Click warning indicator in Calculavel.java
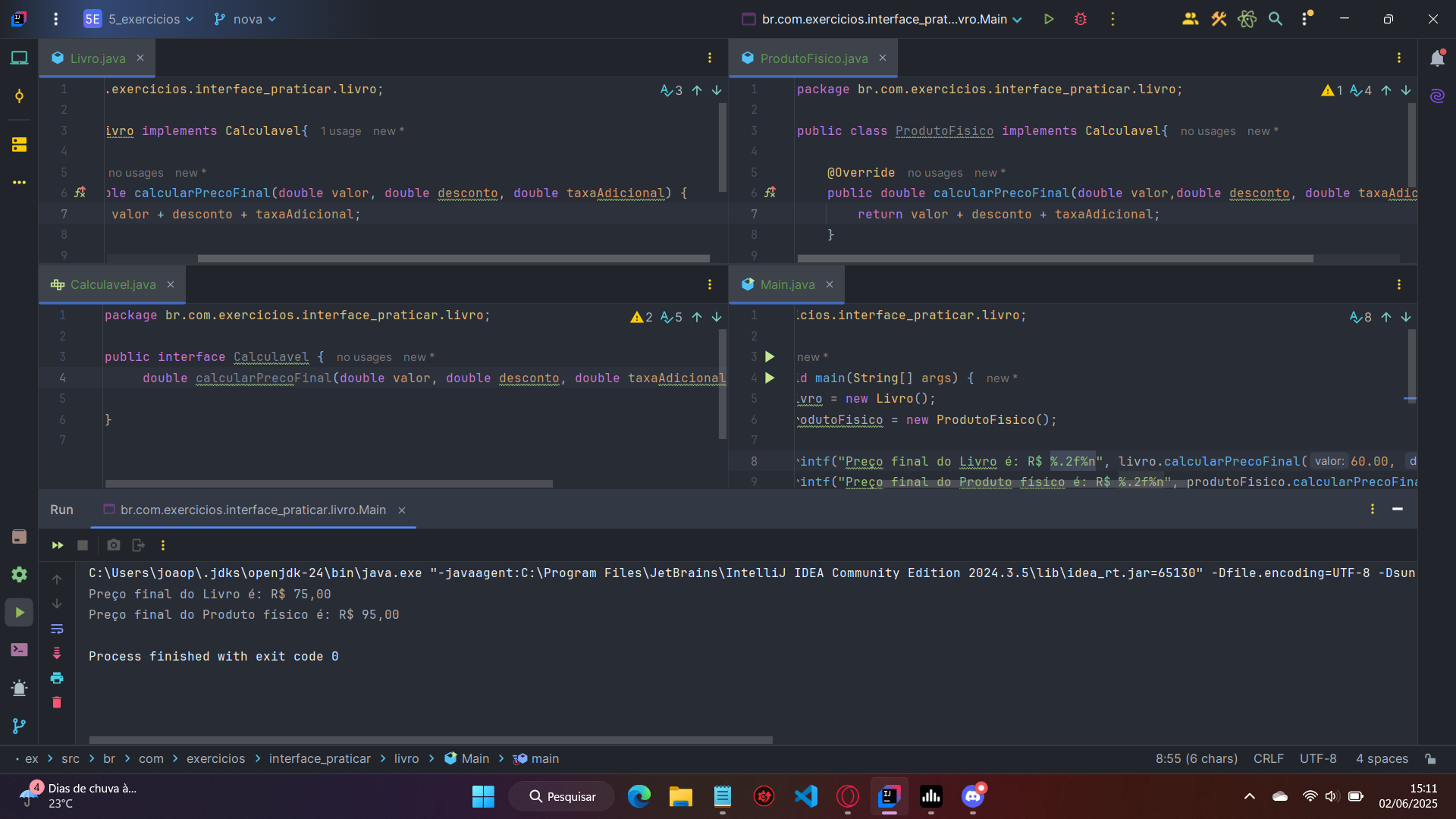 642,317
